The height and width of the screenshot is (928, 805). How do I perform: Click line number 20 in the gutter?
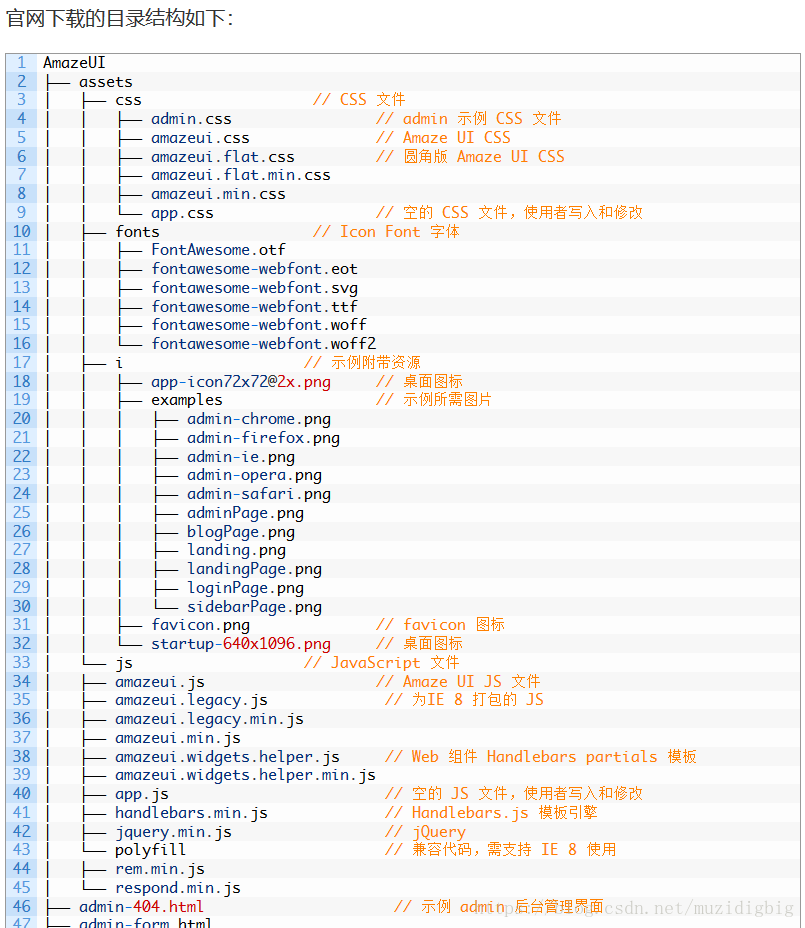tap(22, 419)
